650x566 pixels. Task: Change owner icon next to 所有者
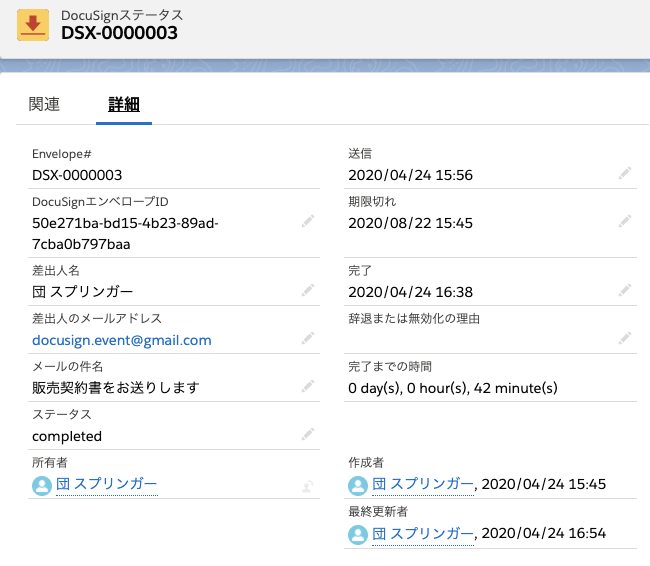click(308, 486)
